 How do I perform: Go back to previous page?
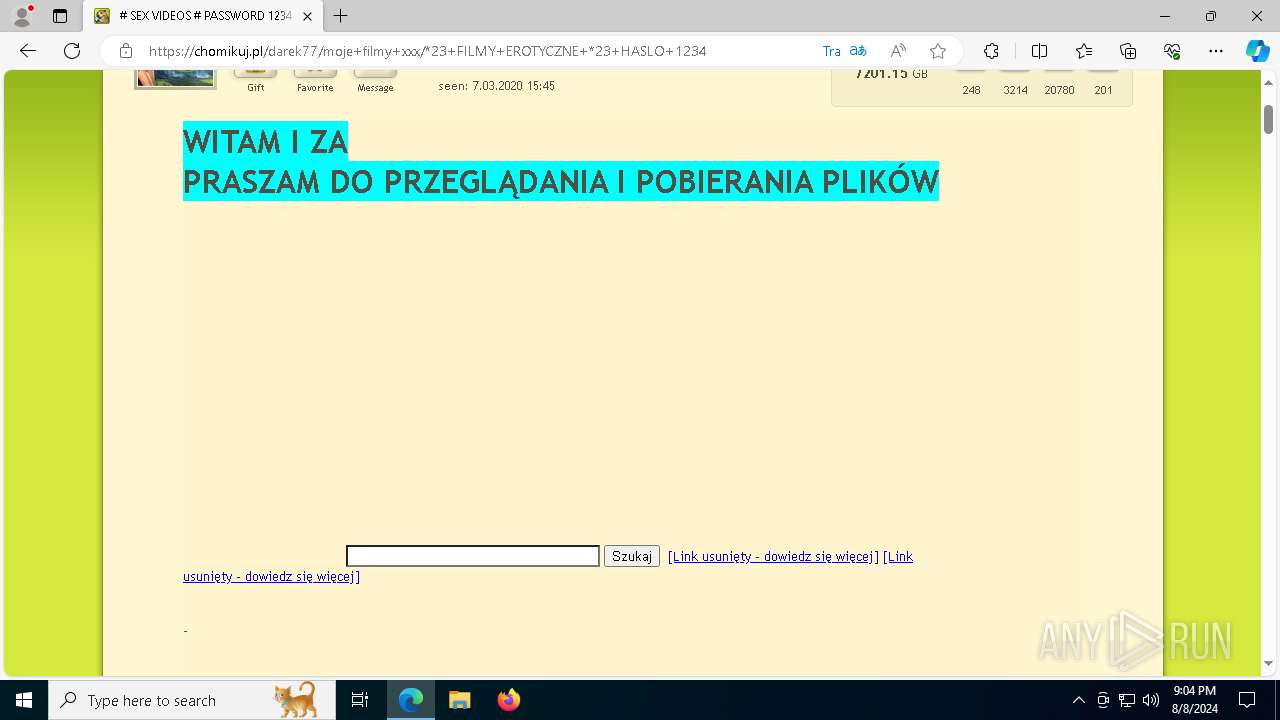[x=28, y=51]
